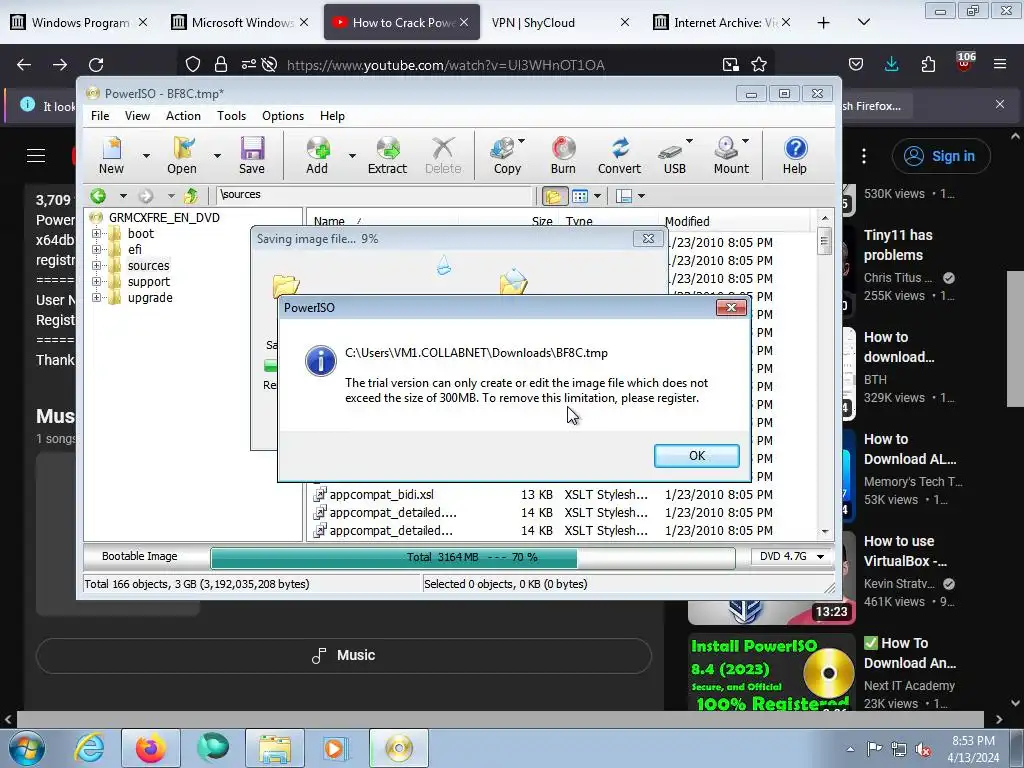The width and height of the screenshot is (1024, 768).
Task: Expand the upgrade folder tree node
Action: pos(97,298)
